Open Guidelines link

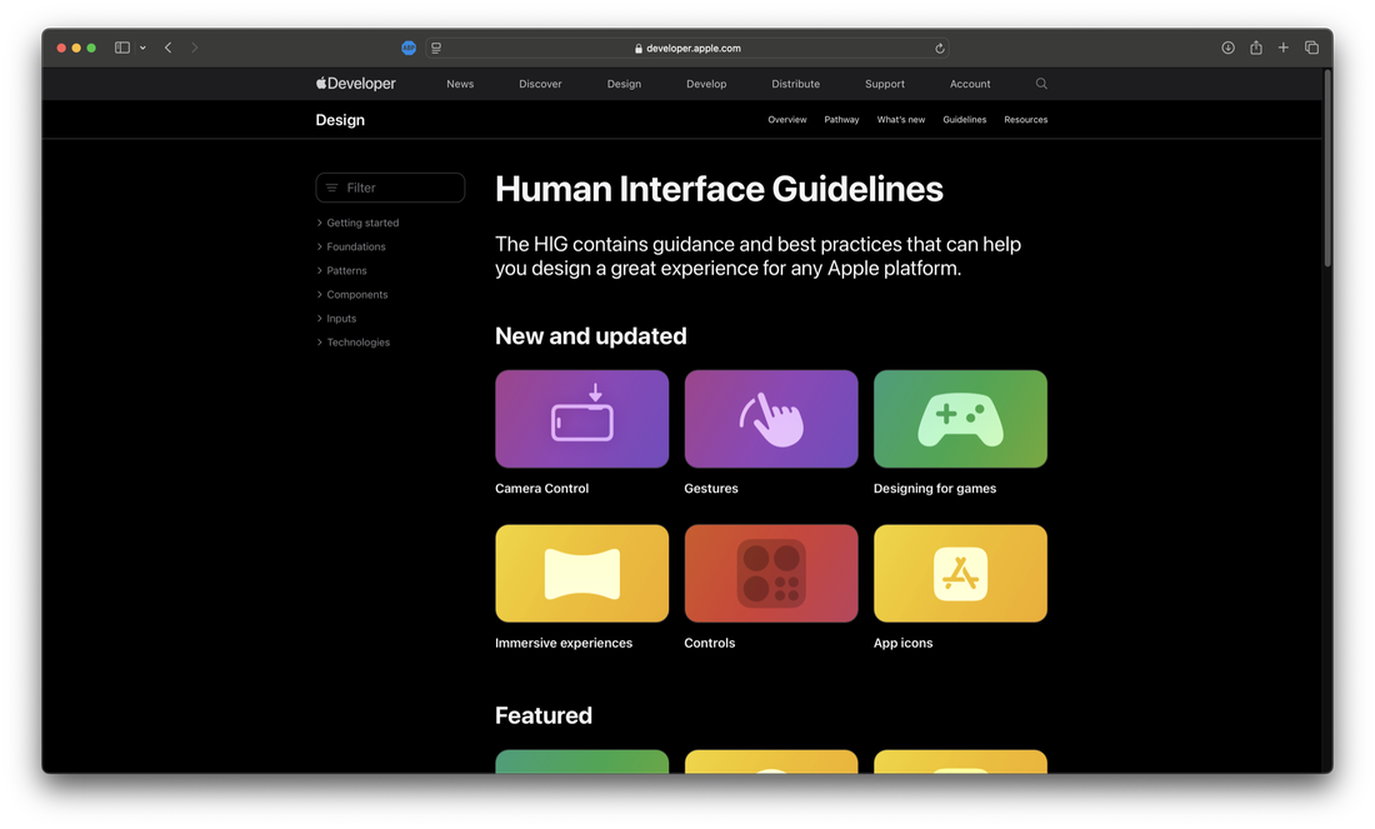tap(964, 120)
